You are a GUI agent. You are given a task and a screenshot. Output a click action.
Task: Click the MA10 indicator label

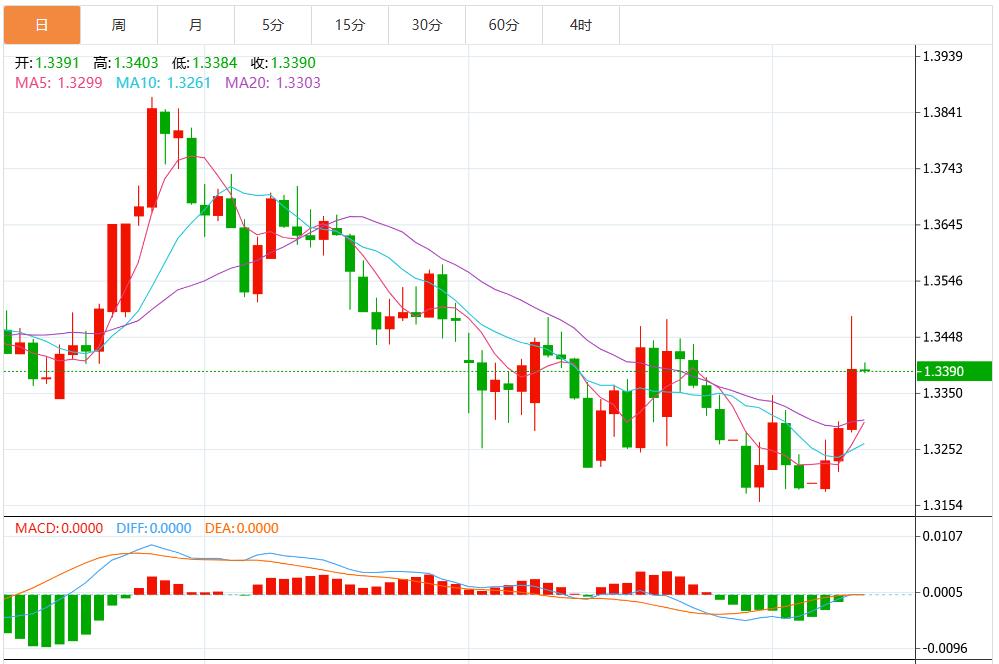tap(164, 83)
